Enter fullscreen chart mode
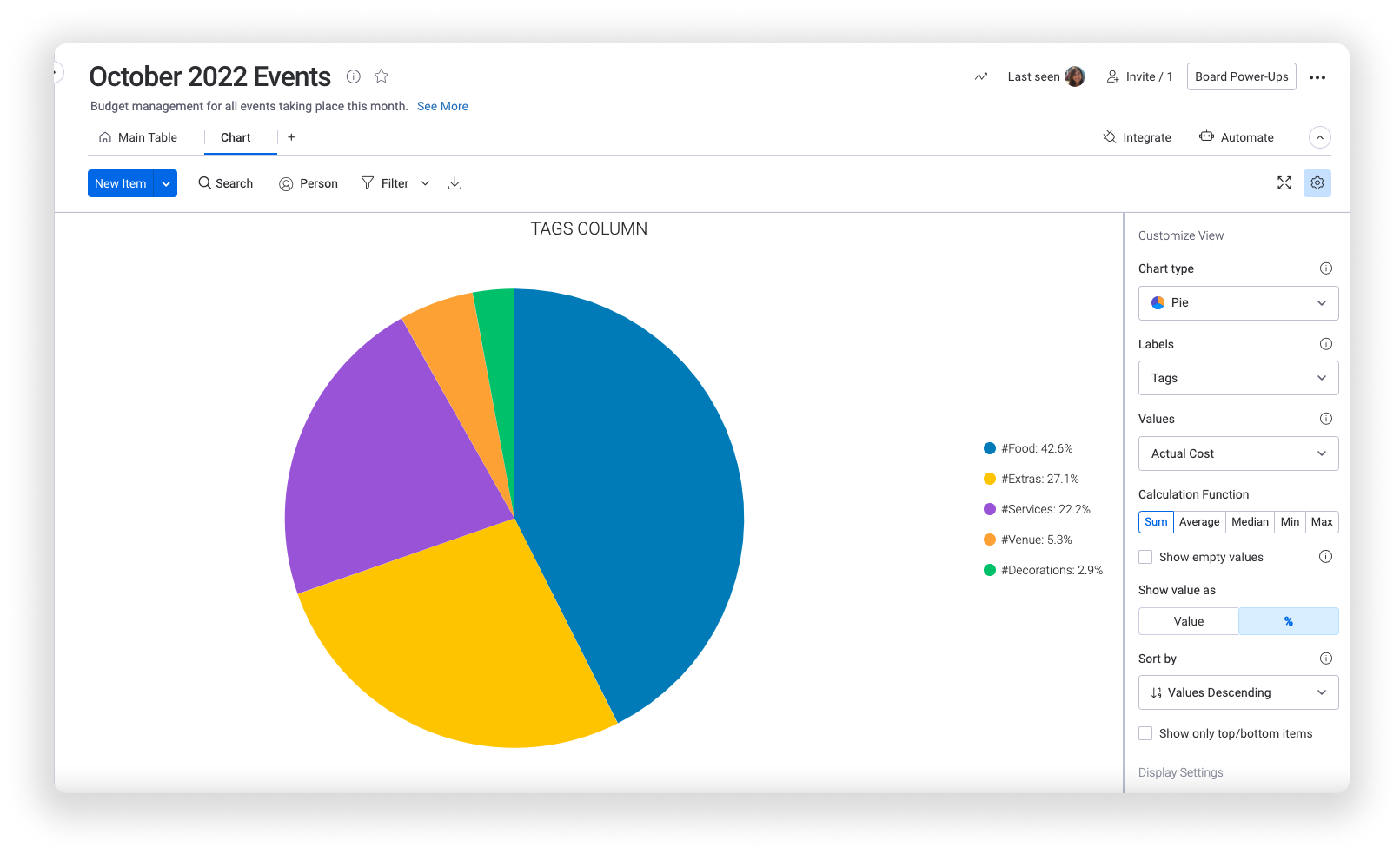Screen dimensions: 1400x854 pos(1284,183)
